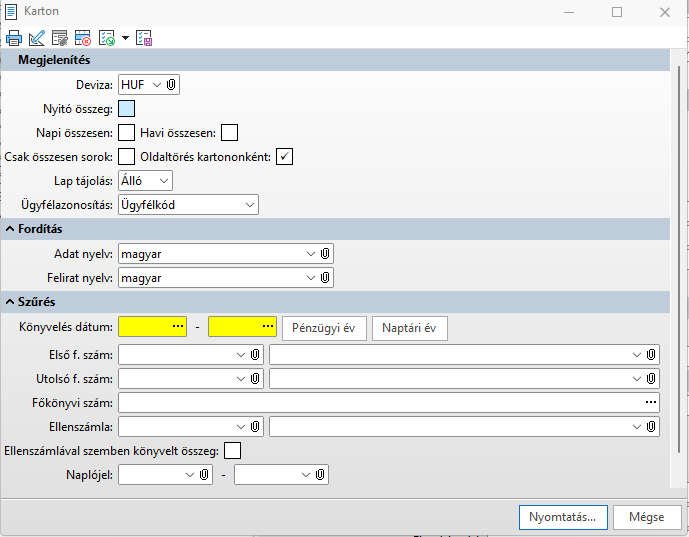Open date picker dots in second Könyvelés dátum
This screenshot has width=689, height=537.
tap(268, 327)
